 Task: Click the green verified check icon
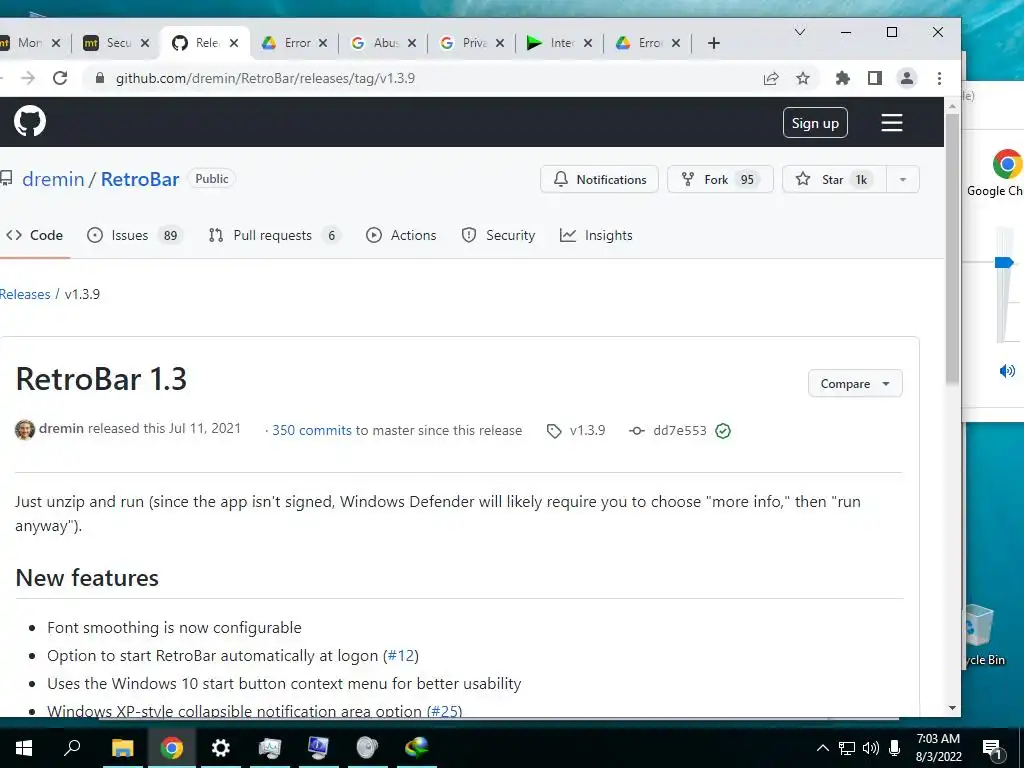(x=723, y=431)
